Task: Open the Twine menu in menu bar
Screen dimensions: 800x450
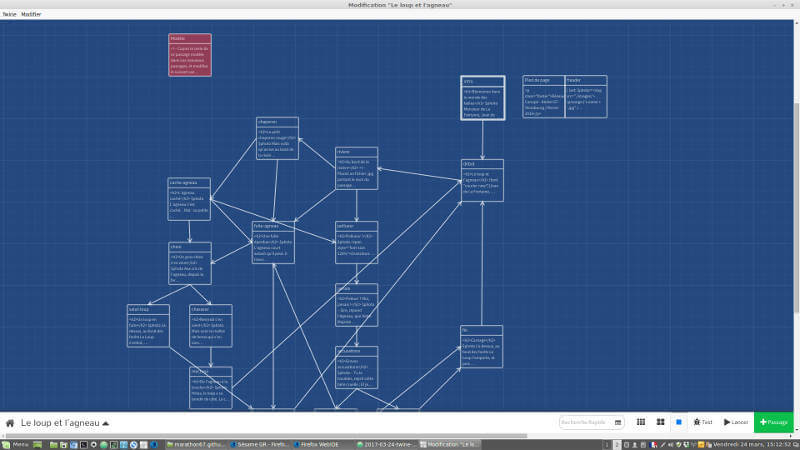Action: click(x=9, y=14)
